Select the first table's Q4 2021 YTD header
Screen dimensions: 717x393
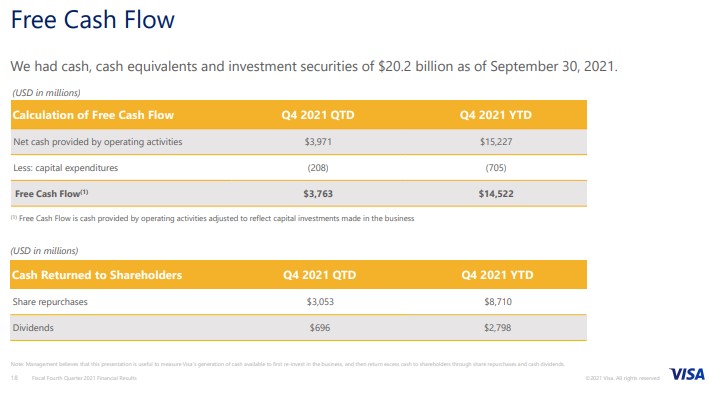496,115
